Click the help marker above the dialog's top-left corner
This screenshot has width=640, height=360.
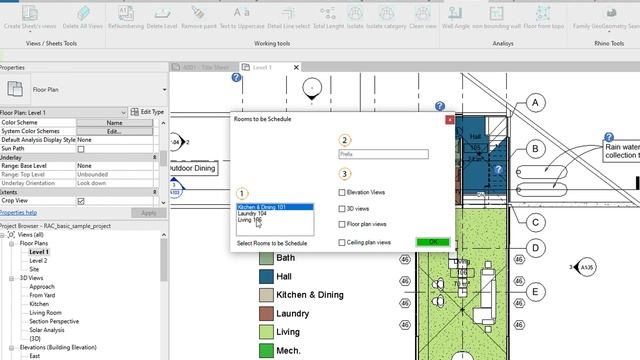pos(236,77)
